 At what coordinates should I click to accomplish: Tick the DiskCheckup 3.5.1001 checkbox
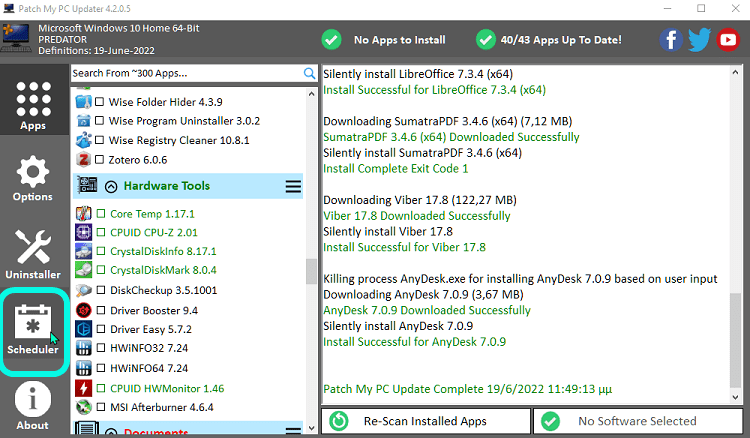(x=101, y=290)
